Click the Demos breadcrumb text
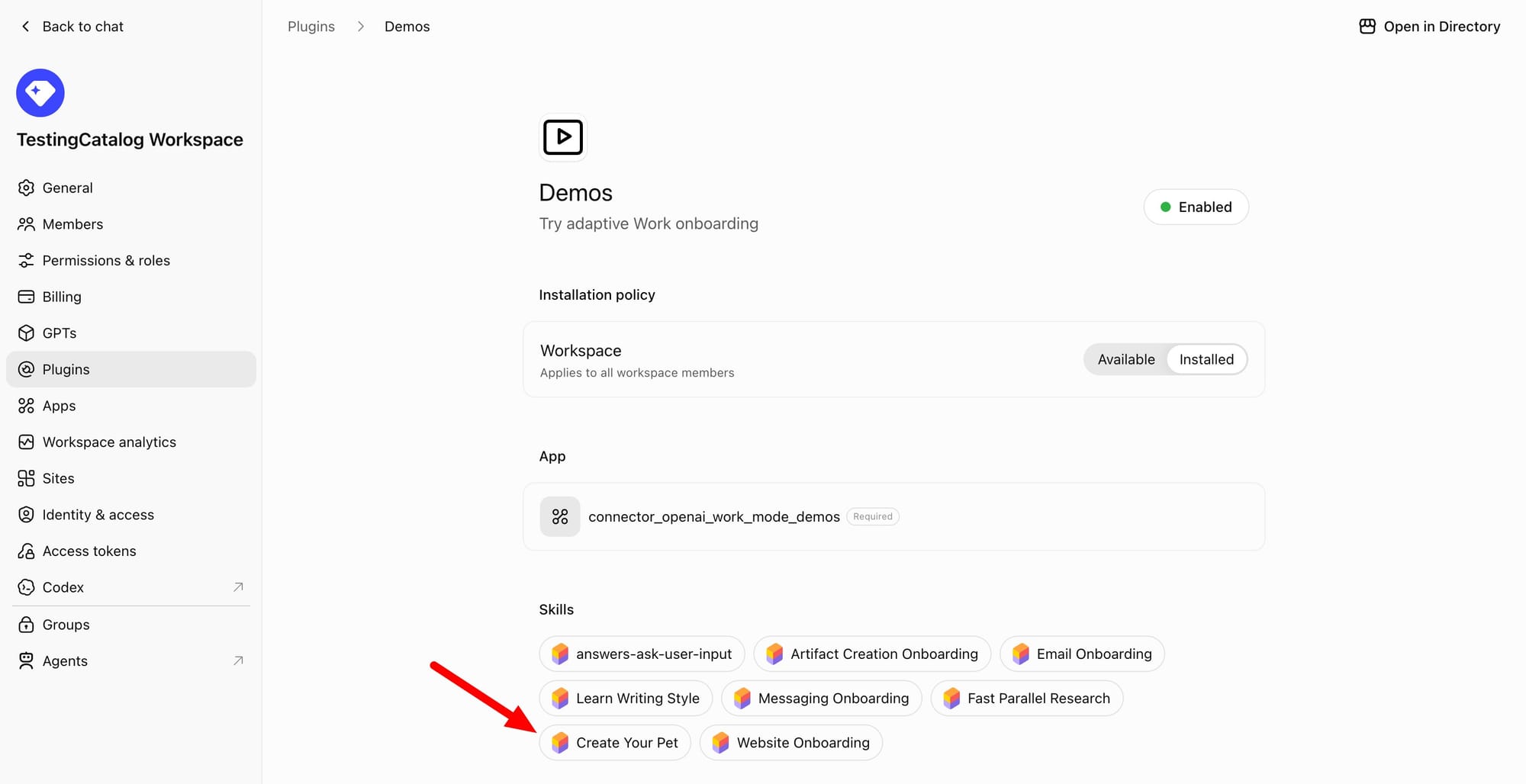1526x784 pixels. (407, 27)
